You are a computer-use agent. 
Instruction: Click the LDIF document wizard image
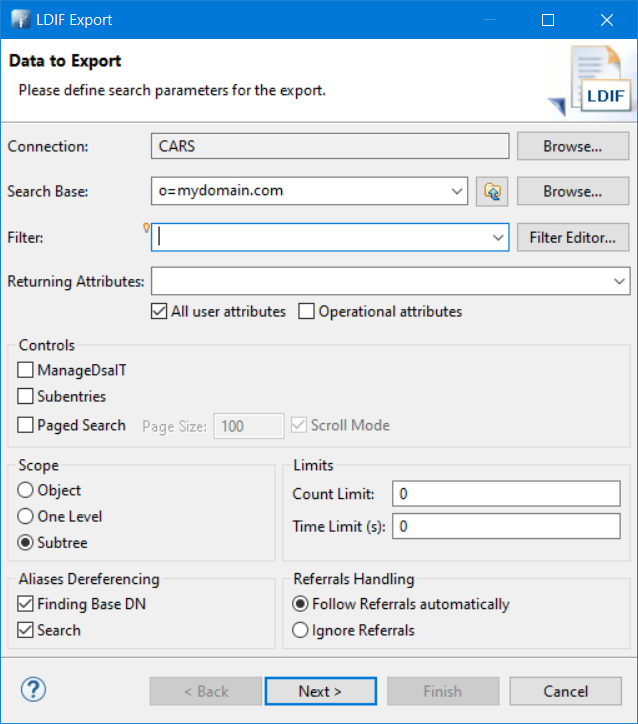pos(591,81)
